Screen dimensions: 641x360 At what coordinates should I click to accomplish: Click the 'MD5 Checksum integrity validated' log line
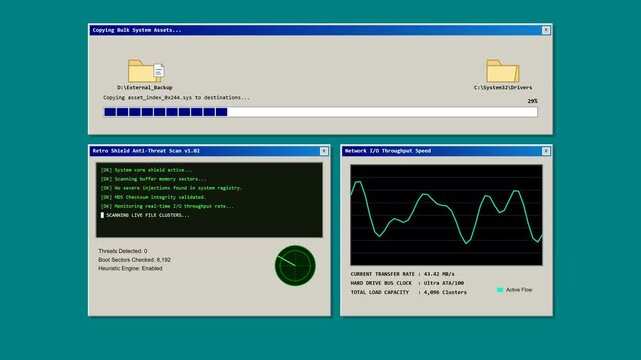click(153, 197)
